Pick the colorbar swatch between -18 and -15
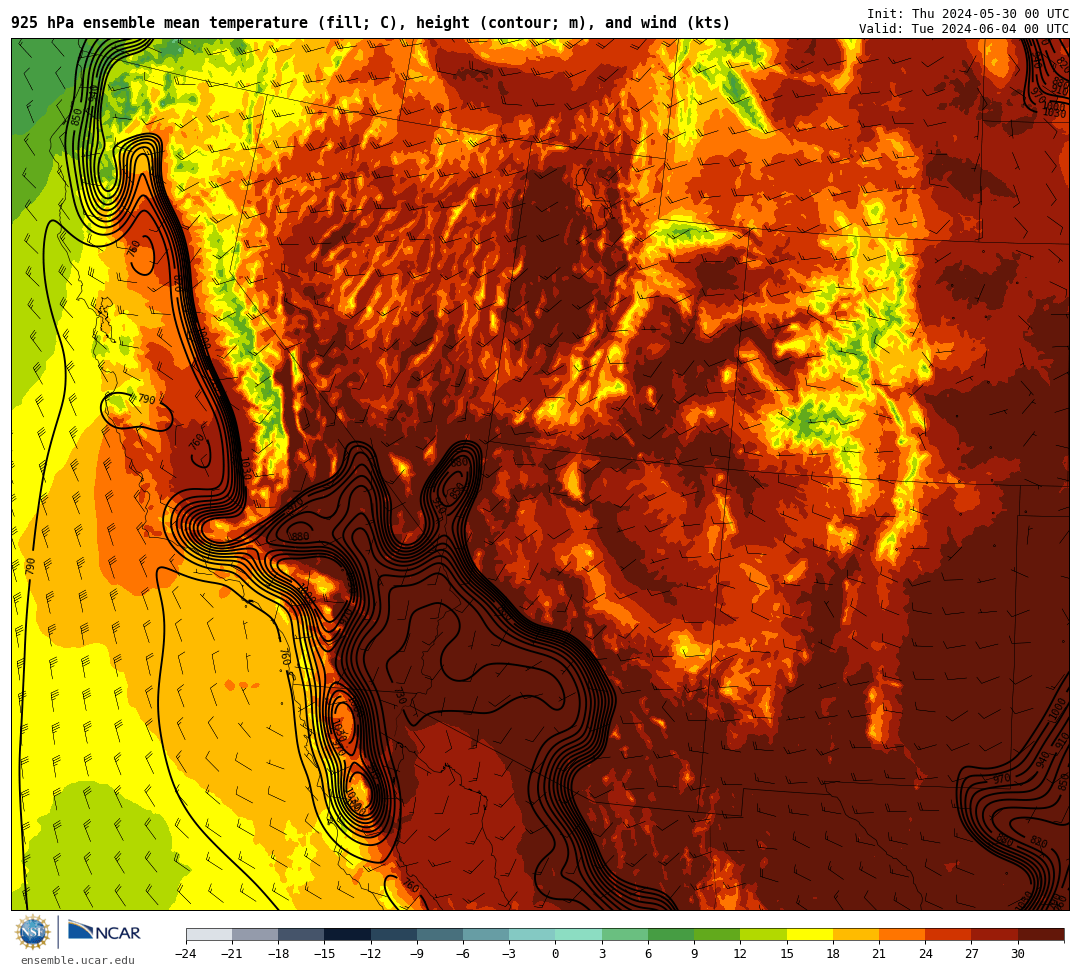 [x=302, y=934]
